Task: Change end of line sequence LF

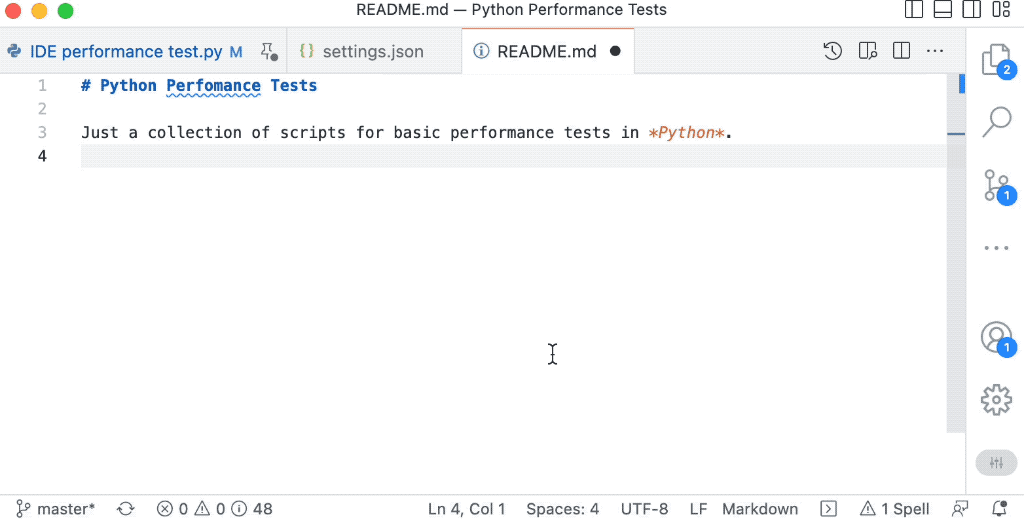Action: tap(698, 509)
